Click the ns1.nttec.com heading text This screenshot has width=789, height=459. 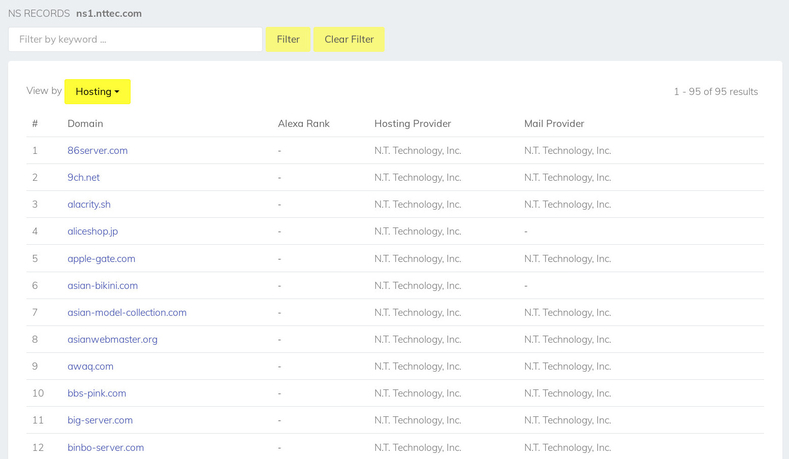109,14
